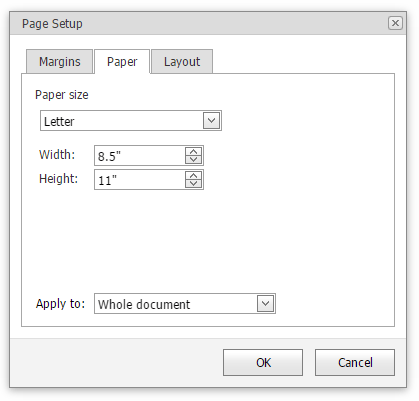419x401 pixels.
Task: Click the Paper size label
Action: (x=62, y=95)
